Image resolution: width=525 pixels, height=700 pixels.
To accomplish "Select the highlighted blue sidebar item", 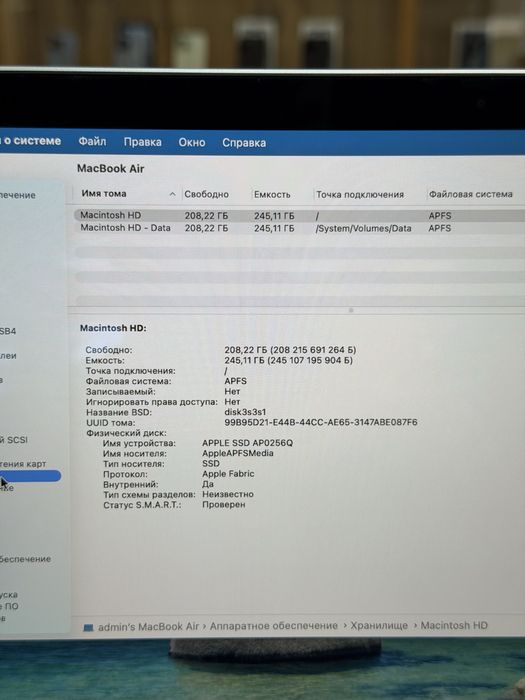I will point(30,476).
